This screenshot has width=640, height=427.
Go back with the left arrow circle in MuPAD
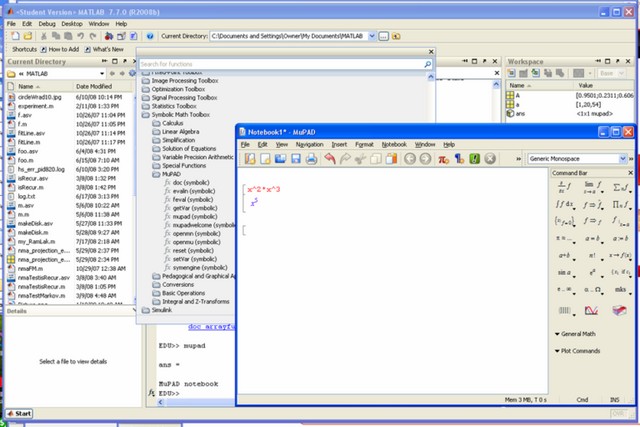coord(410,159)
